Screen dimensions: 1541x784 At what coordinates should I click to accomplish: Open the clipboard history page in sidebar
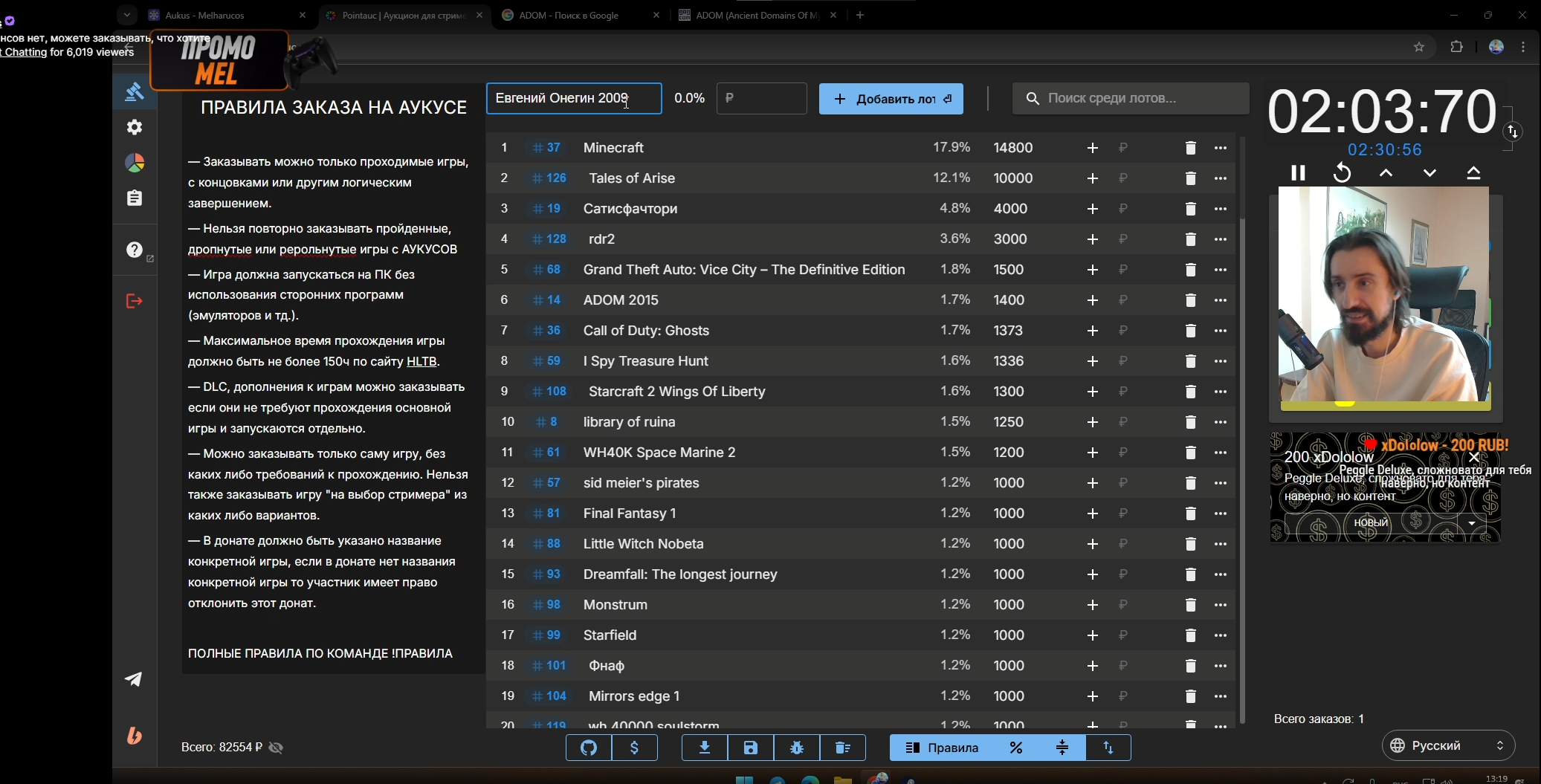pos(135,198)
